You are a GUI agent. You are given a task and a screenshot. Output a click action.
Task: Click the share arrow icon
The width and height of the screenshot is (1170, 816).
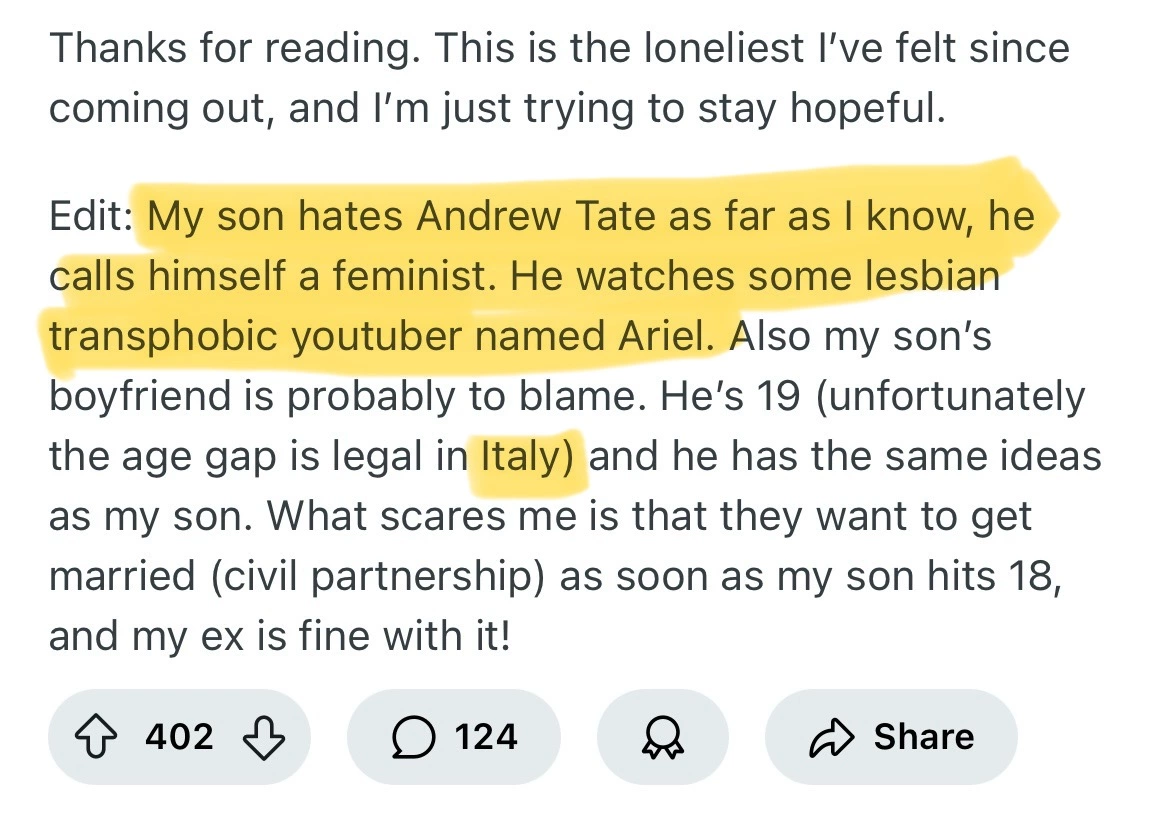(829, 737)
